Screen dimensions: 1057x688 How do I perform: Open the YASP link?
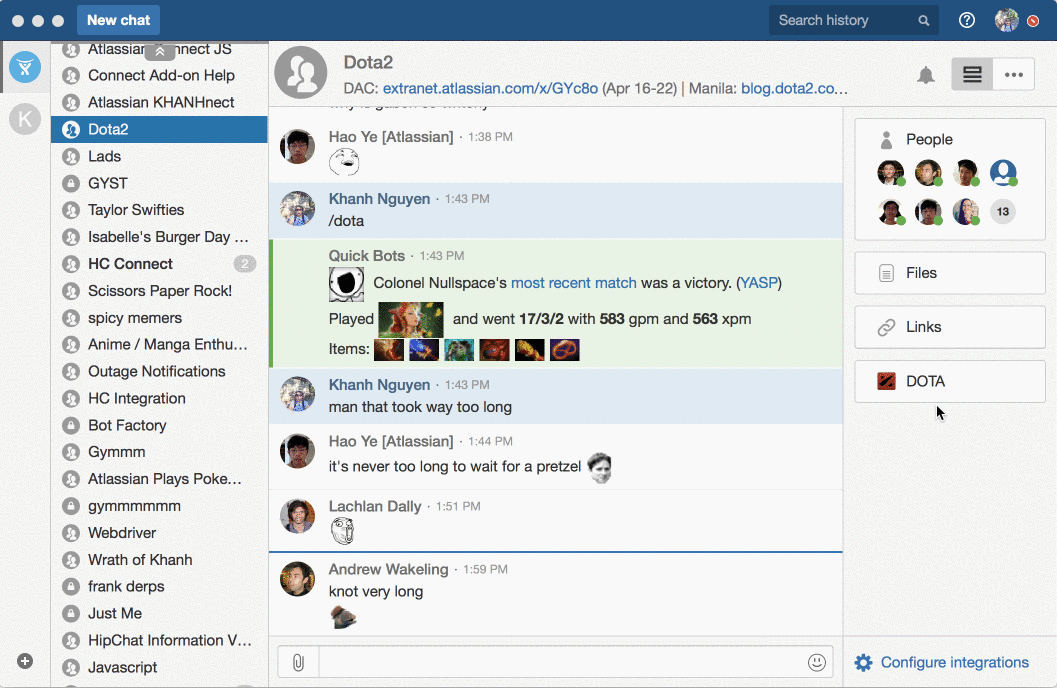point(759,283)
